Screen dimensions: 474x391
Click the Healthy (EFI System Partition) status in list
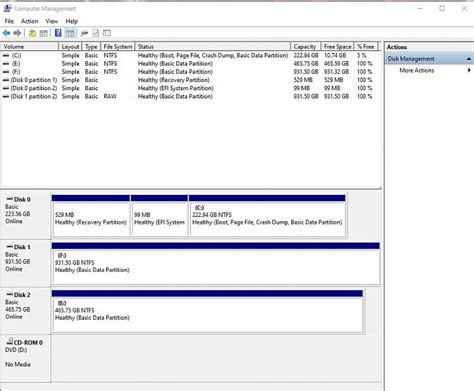[x=176, y=88]
